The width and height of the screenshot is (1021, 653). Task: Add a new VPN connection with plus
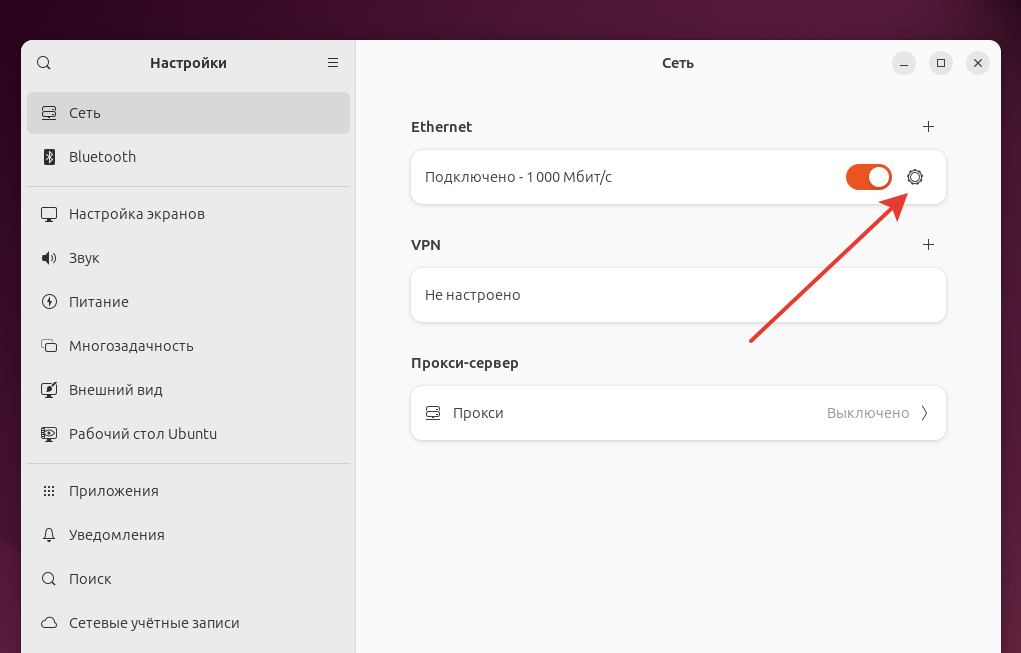click(x=929, y=244)
